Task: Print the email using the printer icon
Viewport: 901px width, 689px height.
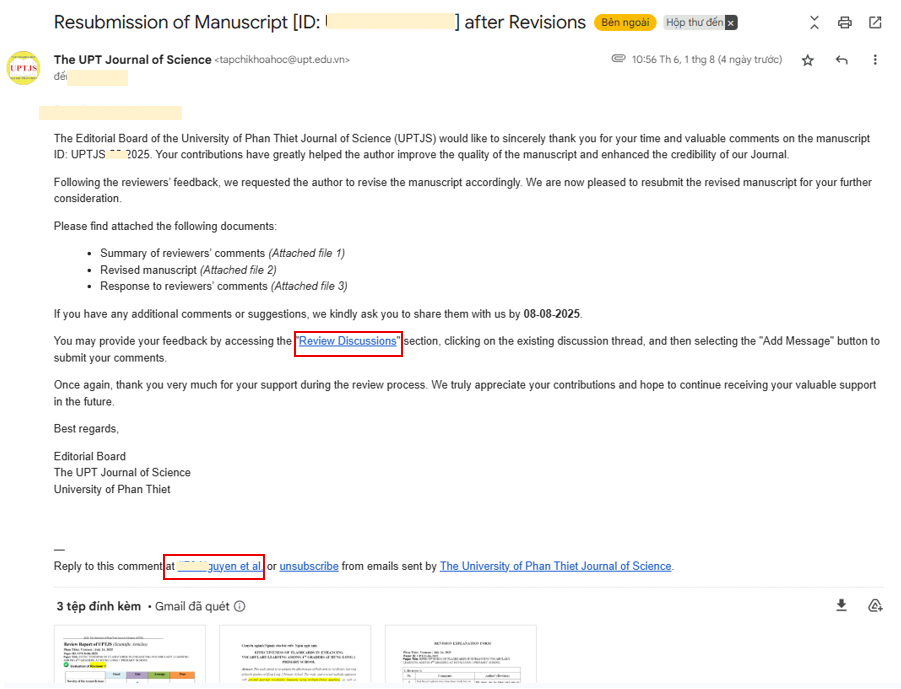Action: (845, 22)
